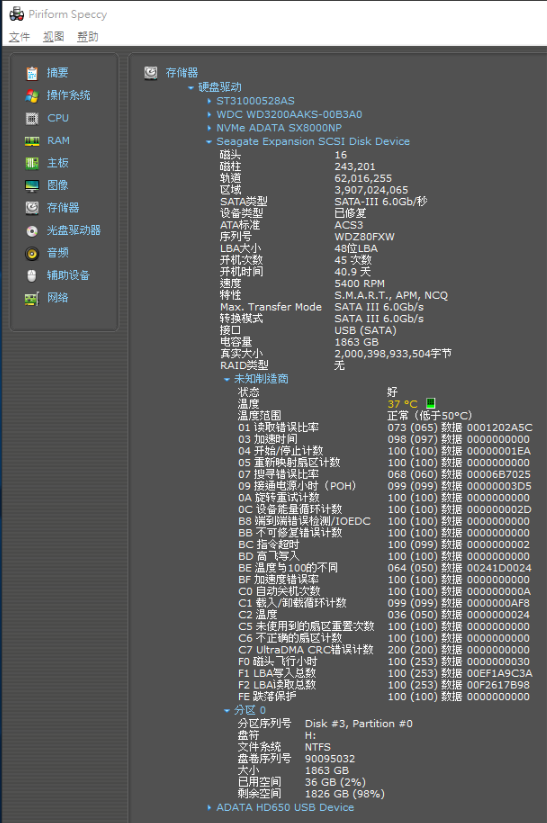Viewport: 547px width, 823px height.
Task: Go to the 光盘驱动器 section label
Action: (74, 230)
